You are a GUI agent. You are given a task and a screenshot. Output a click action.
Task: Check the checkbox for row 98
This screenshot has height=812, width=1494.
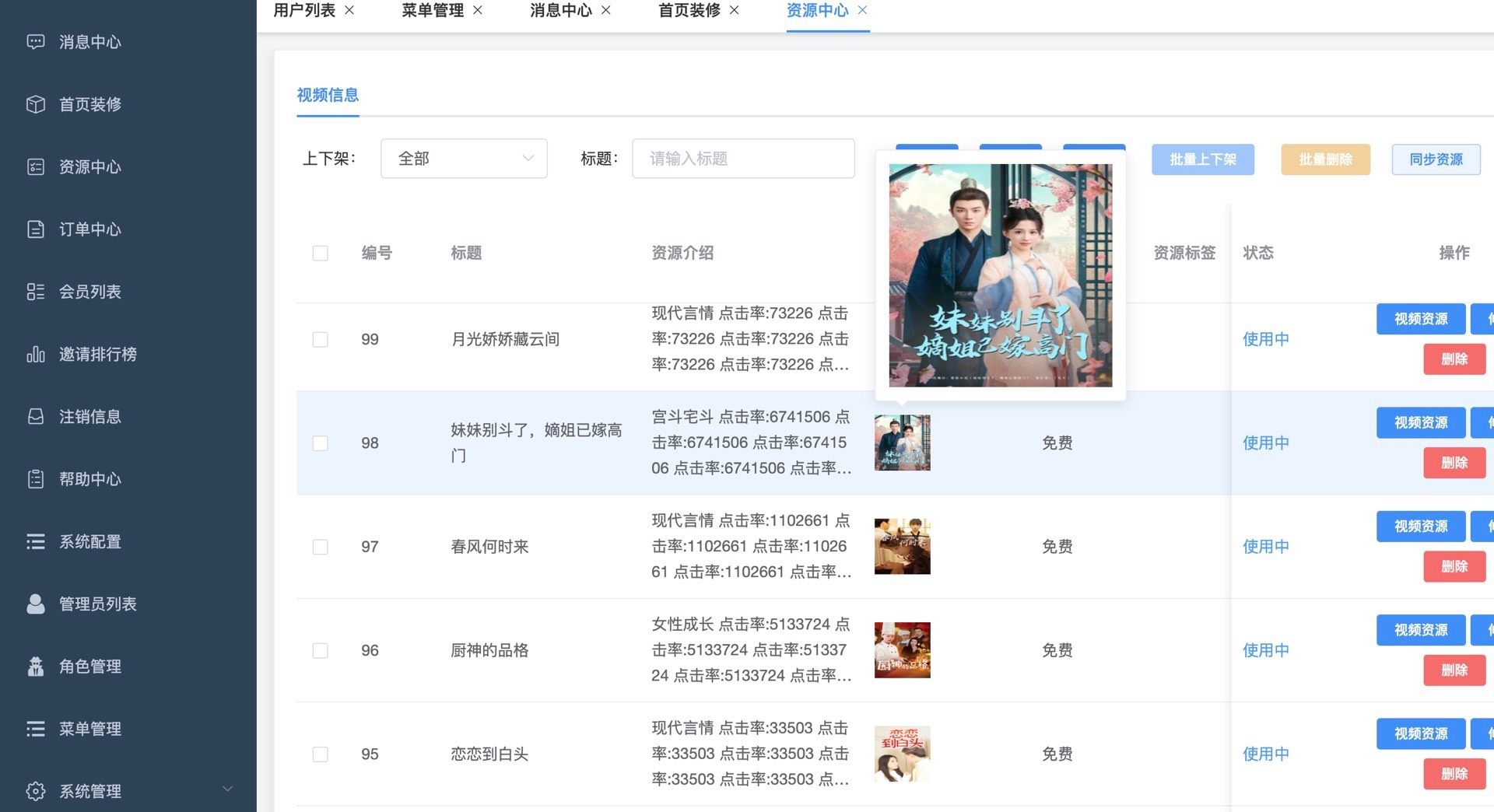tap(320, 443)
